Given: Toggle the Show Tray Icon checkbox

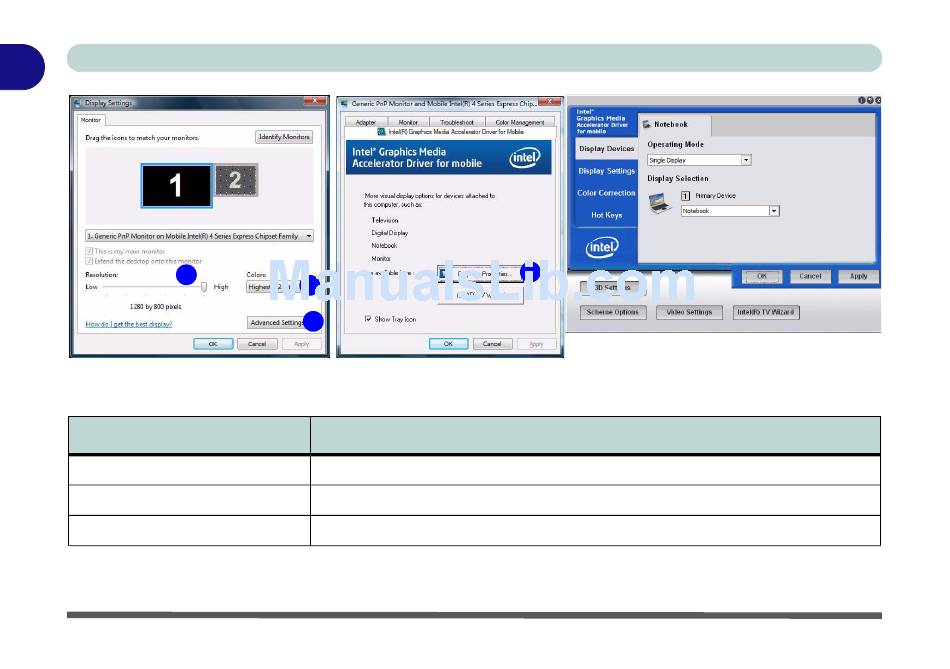Looking at the screenshot, I should 368,319.
